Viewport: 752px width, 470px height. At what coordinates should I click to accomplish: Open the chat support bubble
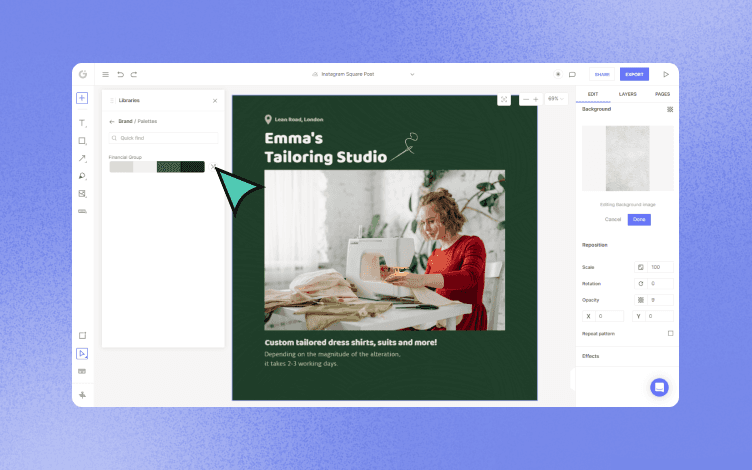pos(659,388)
